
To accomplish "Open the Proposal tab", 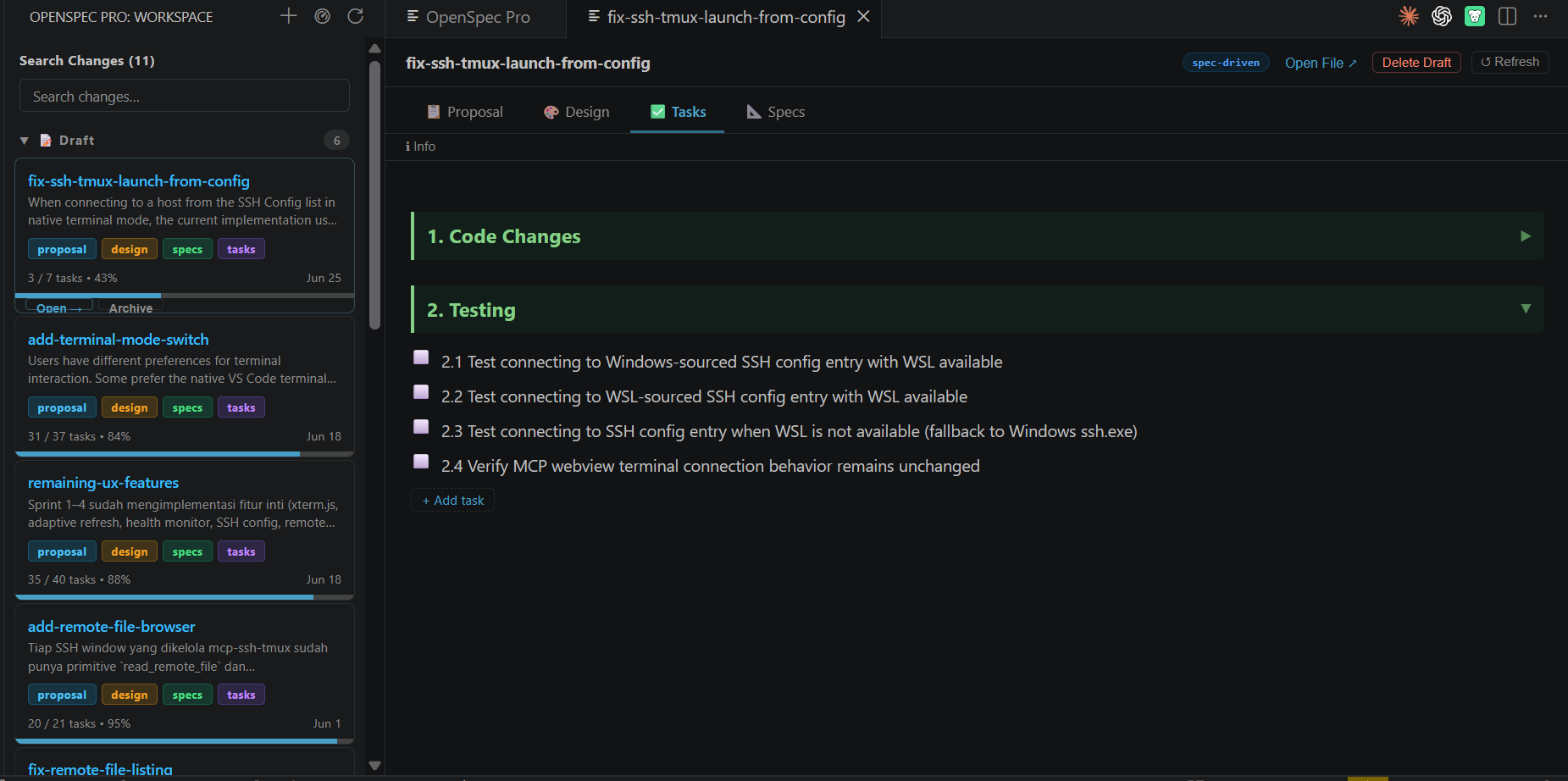I will 465,112.
